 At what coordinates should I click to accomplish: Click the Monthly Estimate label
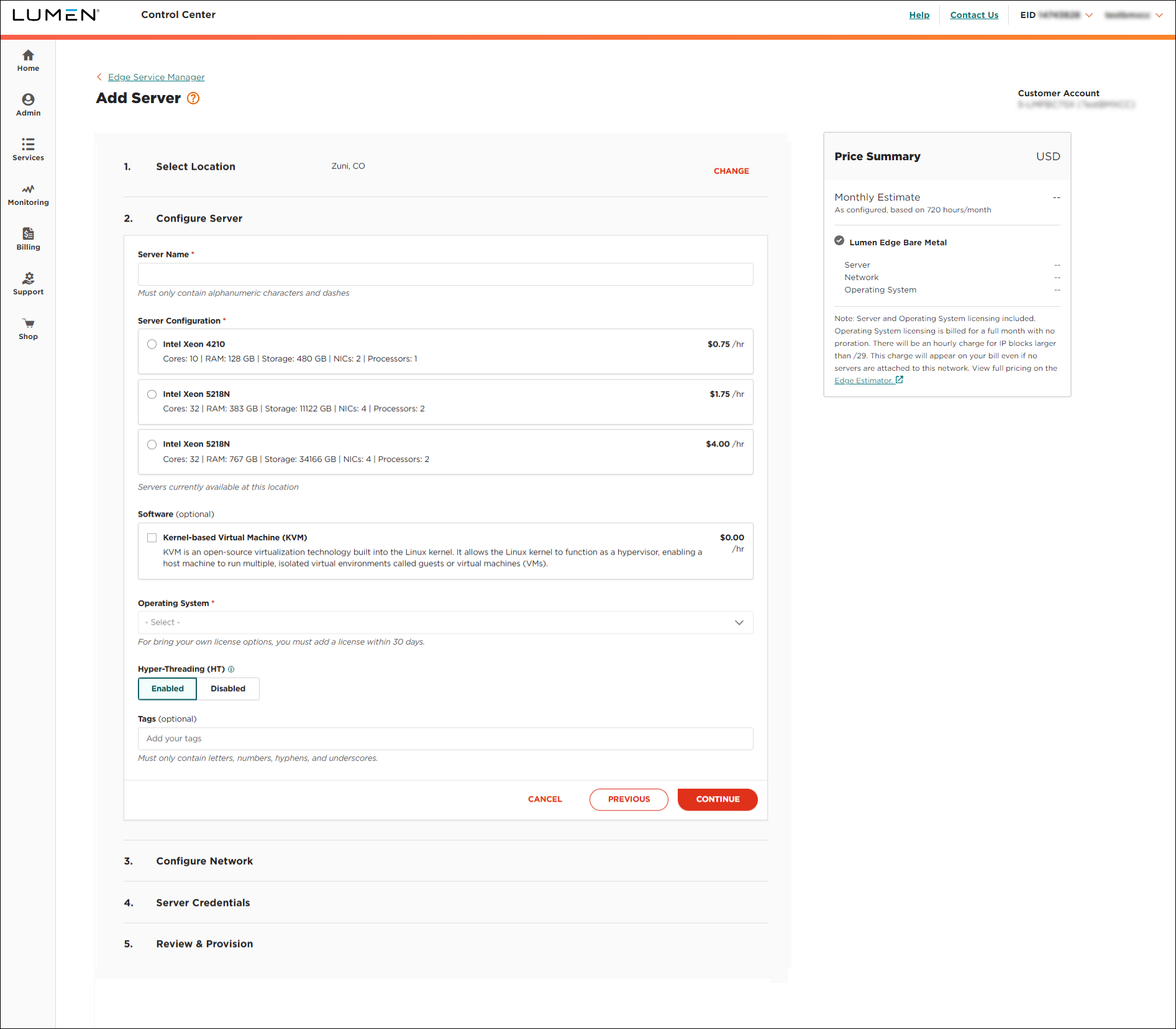tap(877, 197)
